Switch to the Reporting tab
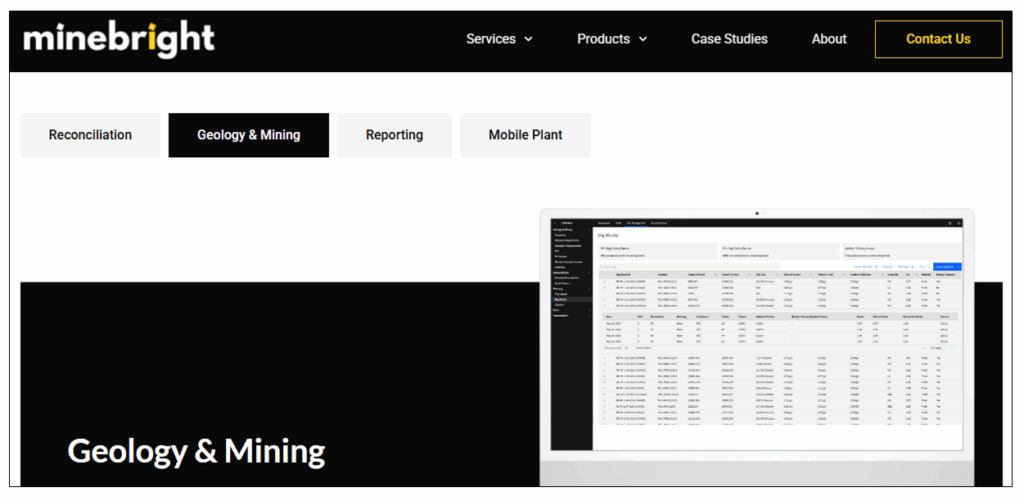The height and width of the screenshot is (501, 1024). (x=394, y=135)
